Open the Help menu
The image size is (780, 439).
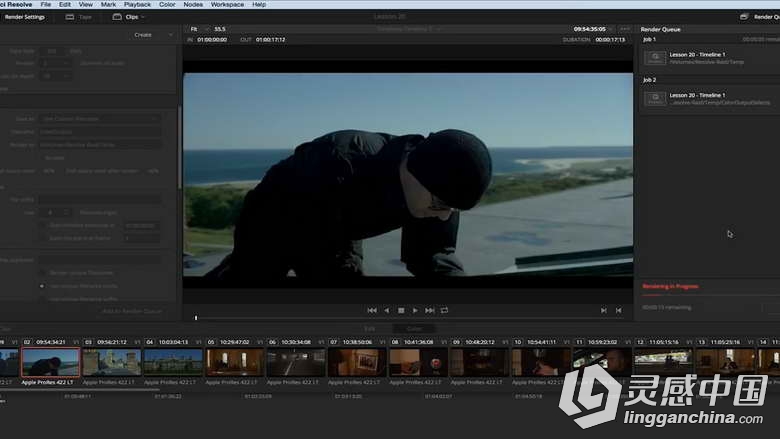pyautogui.click(x=259, y=4)
